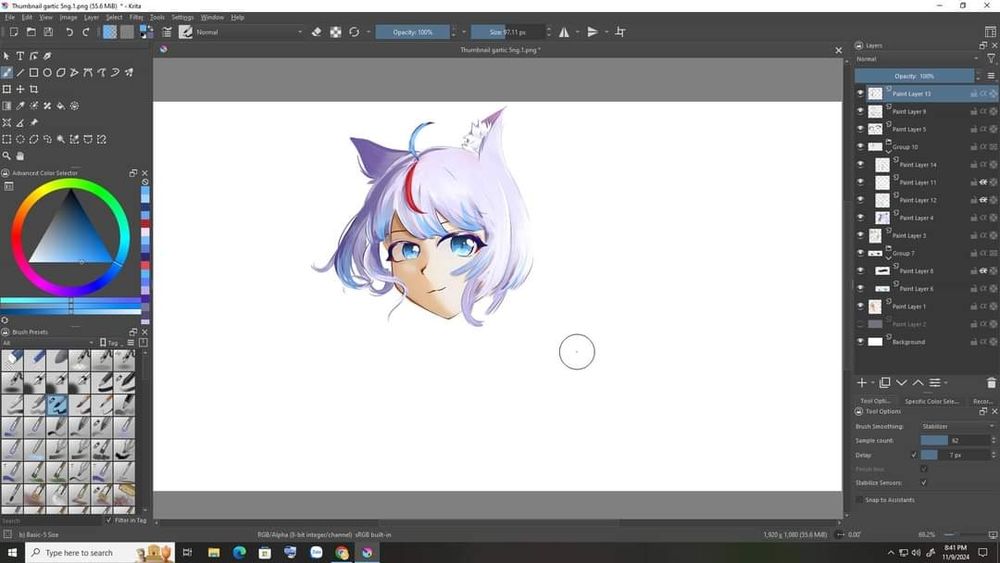Toggle Stabilize Sensors checkbox
This screenshot has height=563, width=1000.
[923, 483]
